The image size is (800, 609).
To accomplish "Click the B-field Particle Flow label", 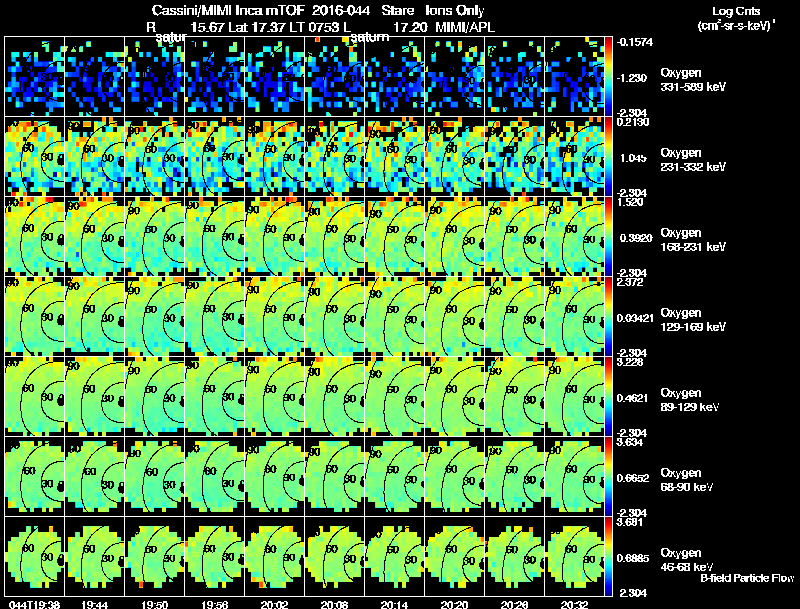I will click(x=747, y=578).
